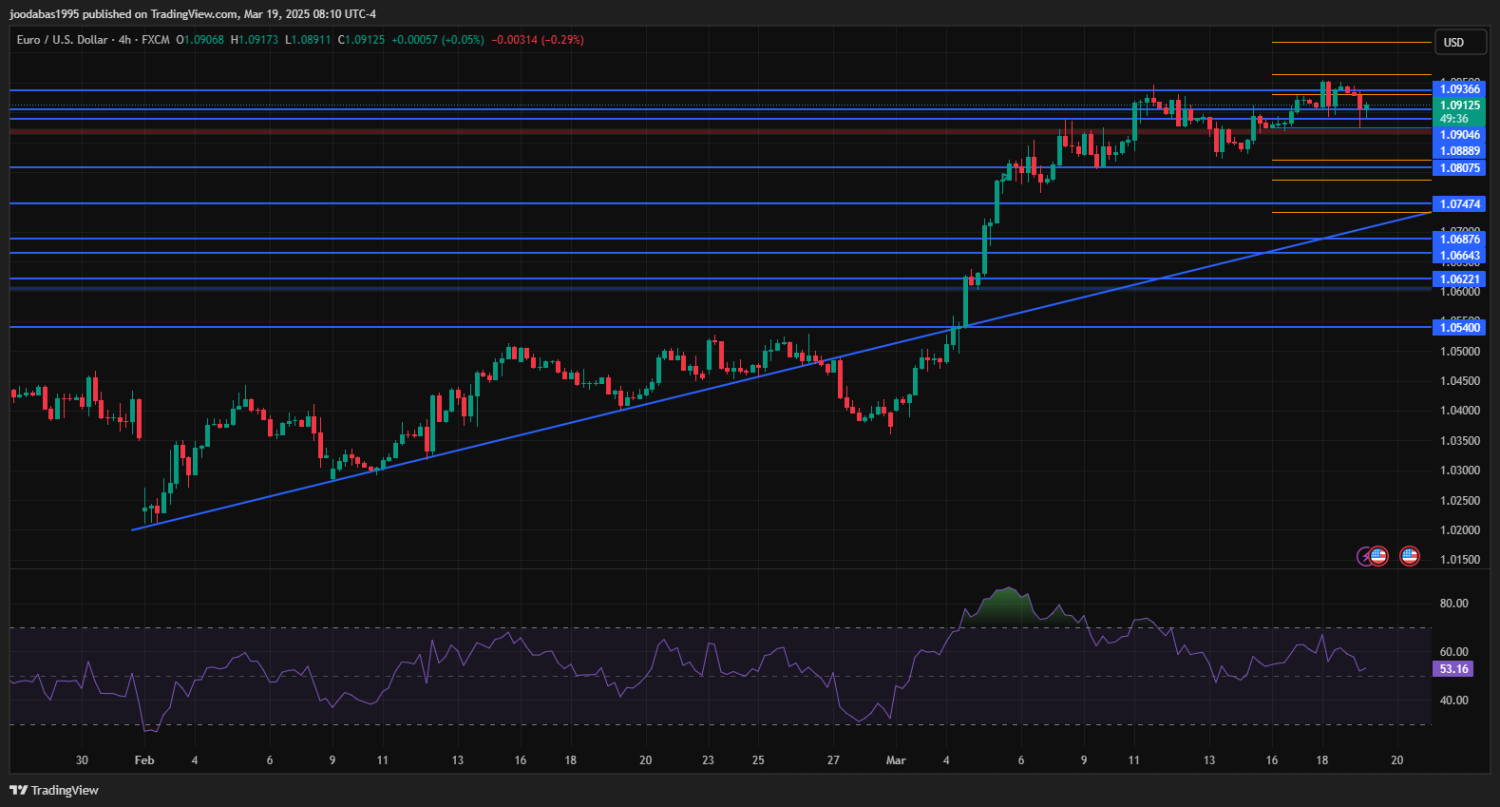Open the rightmost US flag economic event

(x=1409, y=555)
